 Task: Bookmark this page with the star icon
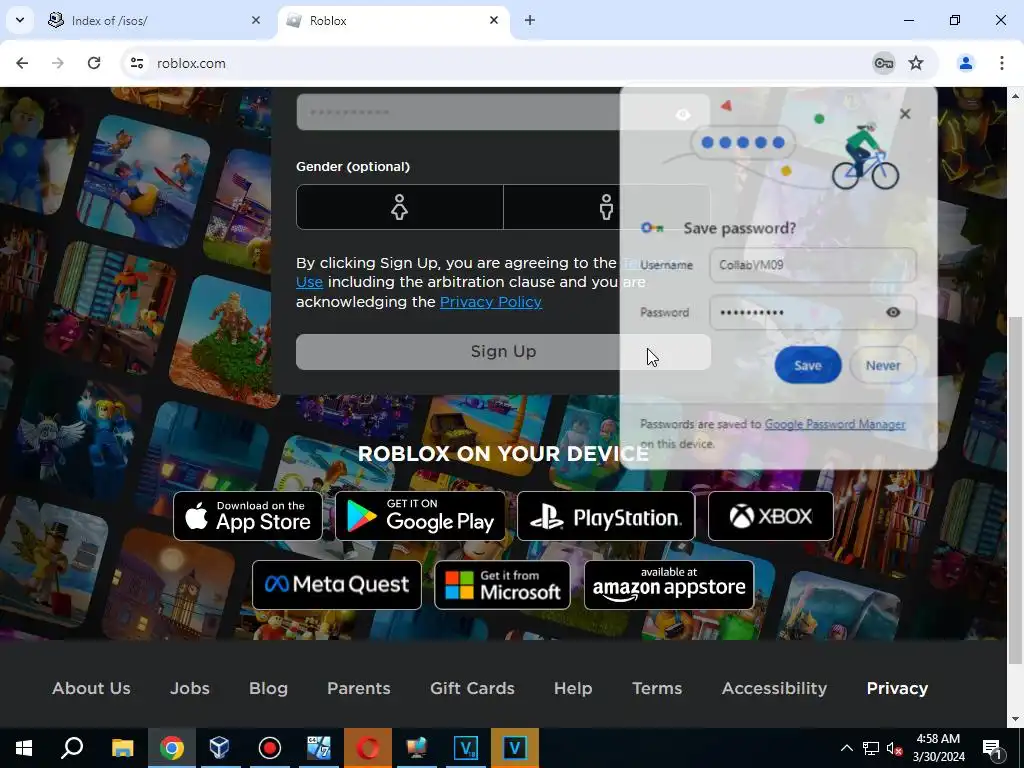tap(916, 63)
